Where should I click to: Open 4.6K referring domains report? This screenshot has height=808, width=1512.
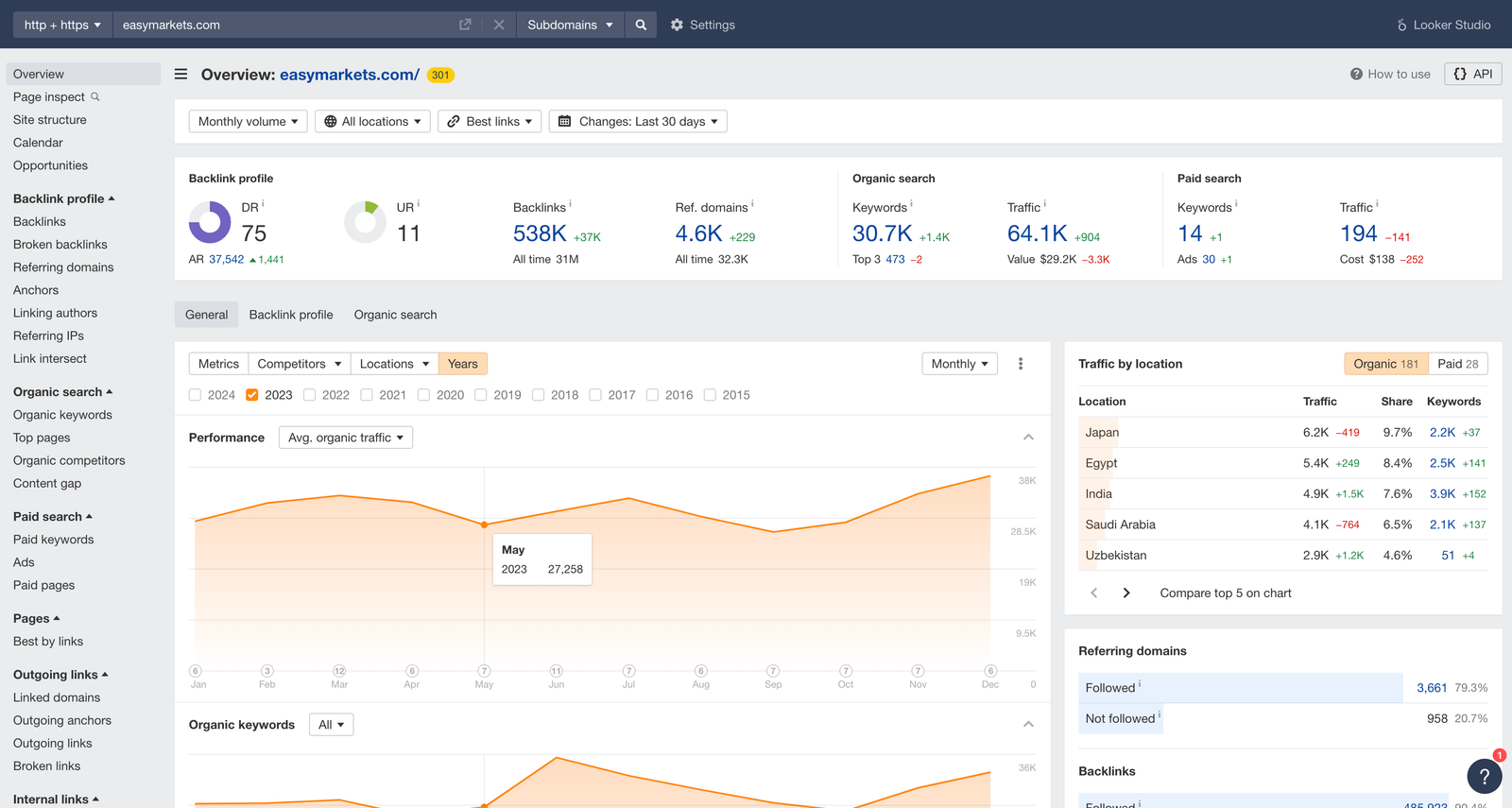coord(698,233)
